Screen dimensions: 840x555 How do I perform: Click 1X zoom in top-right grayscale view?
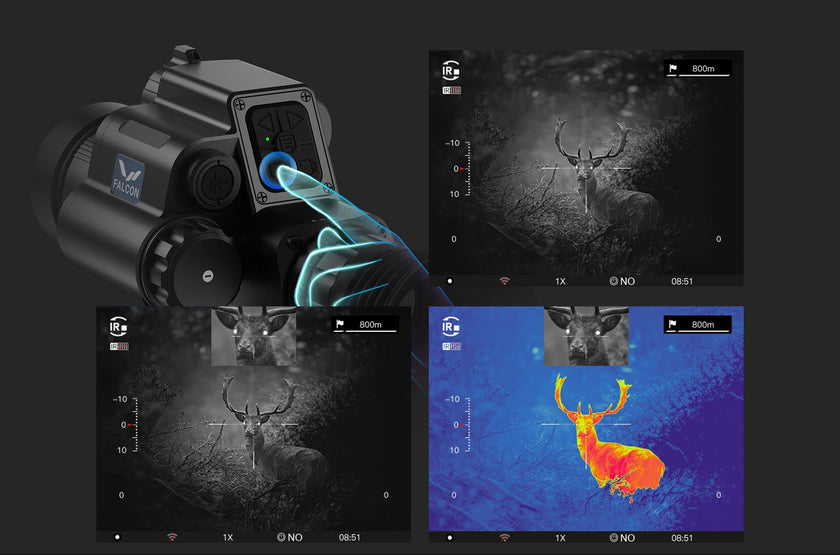coord(560,281)
